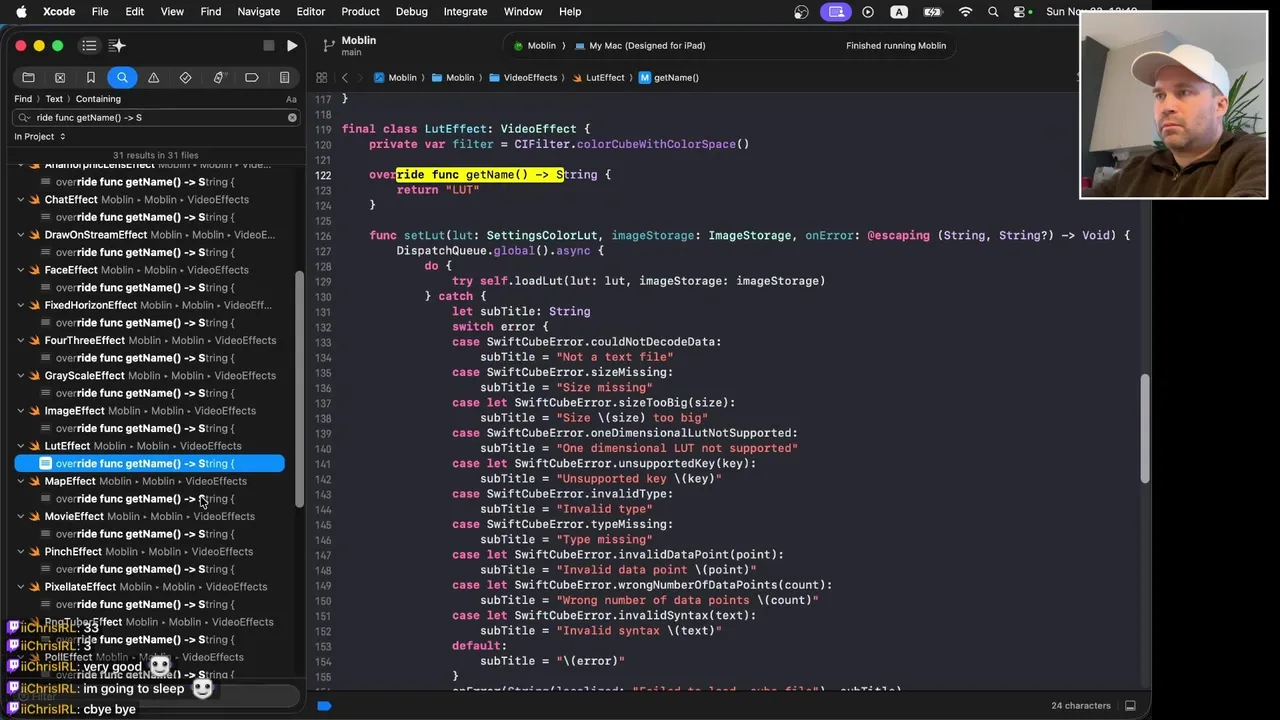
Task: Collapse the GrayScaleEffect result group
Action: coord(21,376)
